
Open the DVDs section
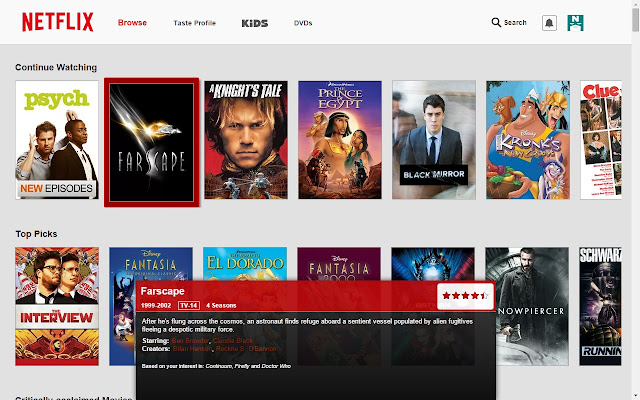(x=303, y=23)
